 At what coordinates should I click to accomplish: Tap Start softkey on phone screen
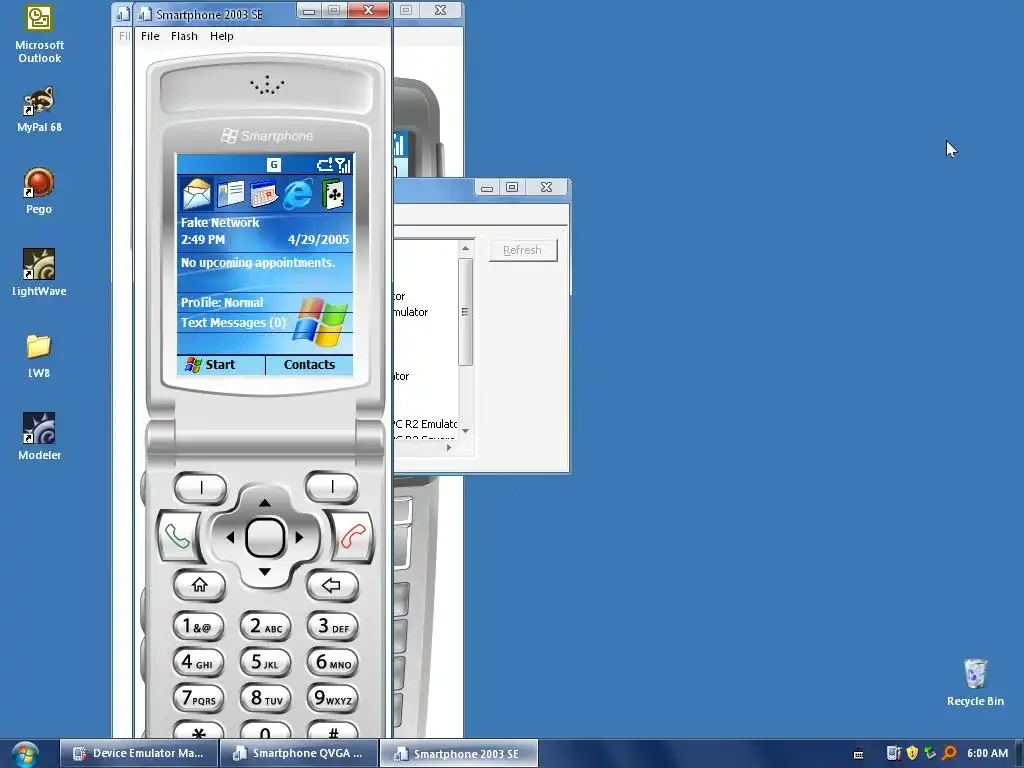(x=220, y=365)
